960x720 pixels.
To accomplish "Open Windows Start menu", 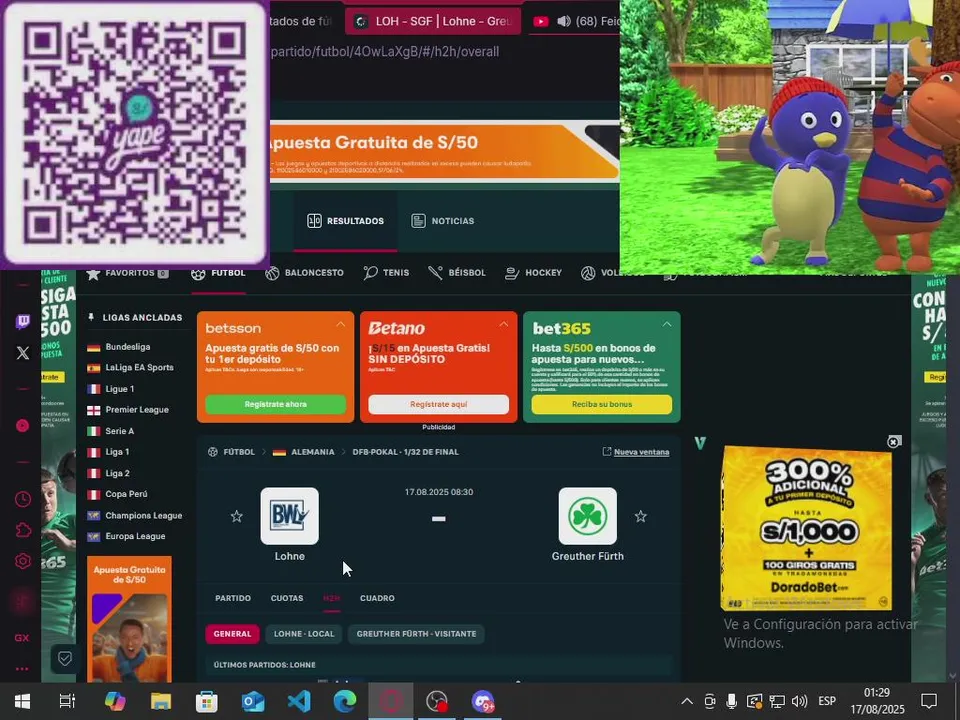I will [x=23, y=701].
